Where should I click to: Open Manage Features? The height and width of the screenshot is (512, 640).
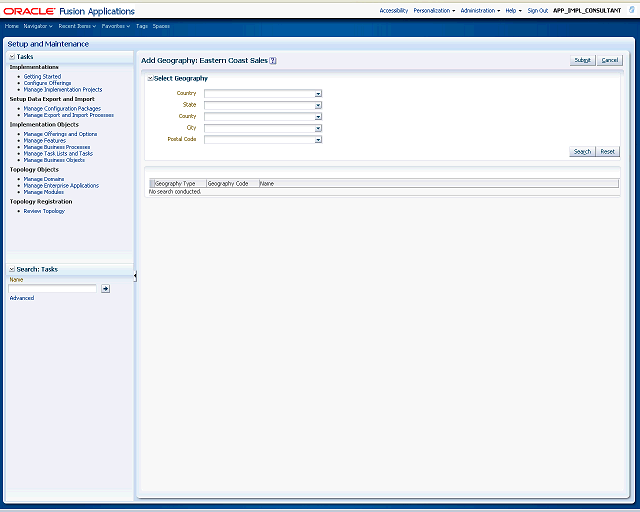[44, 140]
